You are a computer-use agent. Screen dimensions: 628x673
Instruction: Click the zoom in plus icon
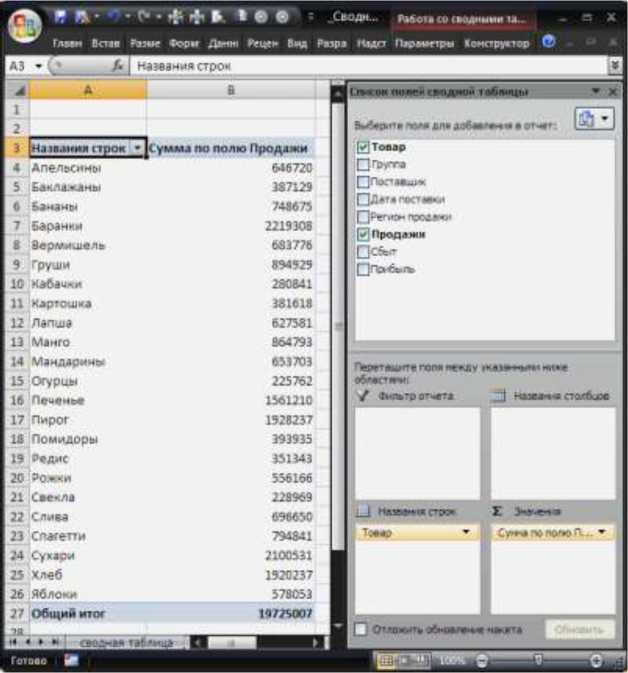[596, 661]
